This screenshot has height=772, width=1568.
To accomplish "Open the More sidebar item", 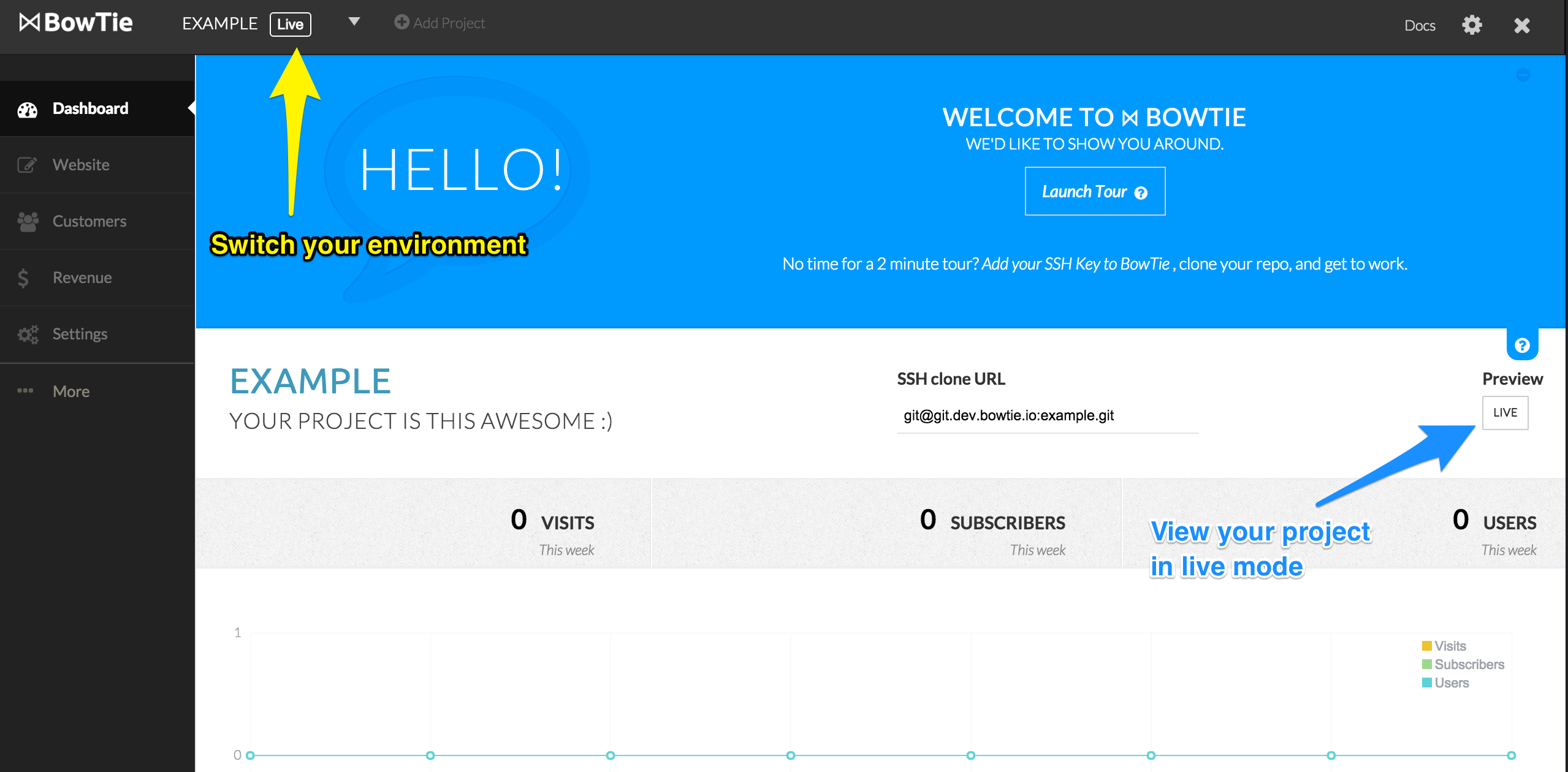I will tap(97, 392).
